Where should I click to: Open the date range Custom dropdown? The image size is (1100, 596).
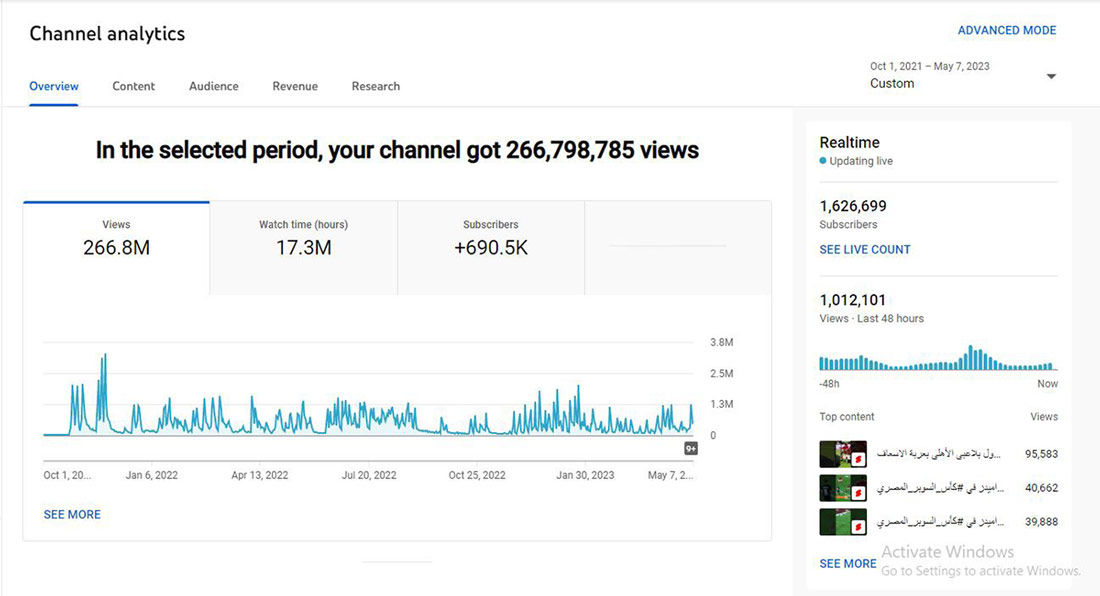pyautogui.click(x=892, y=83)
